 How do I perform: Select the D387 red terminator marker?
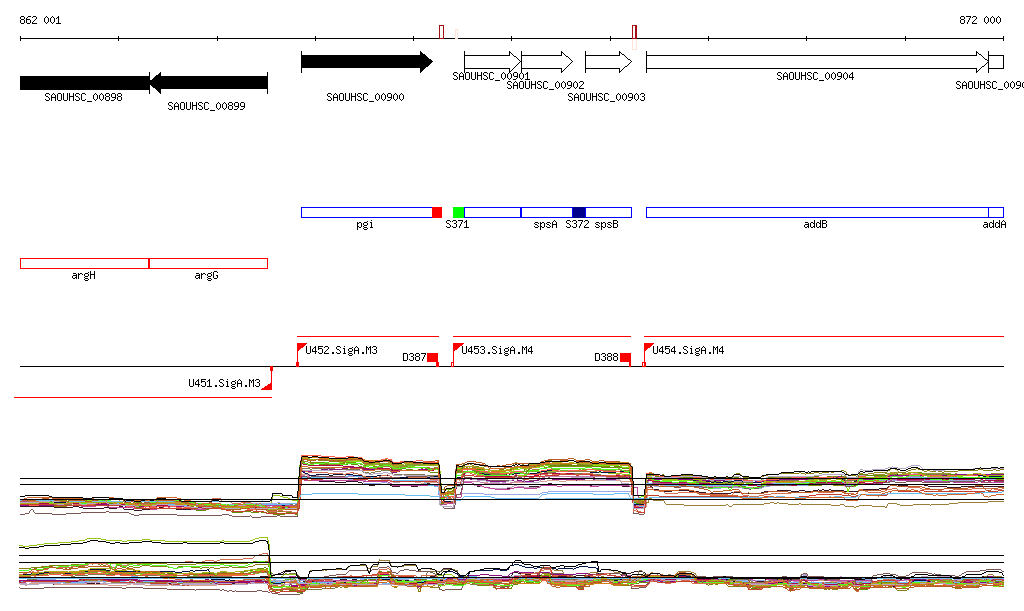click(x=432, y=358)
